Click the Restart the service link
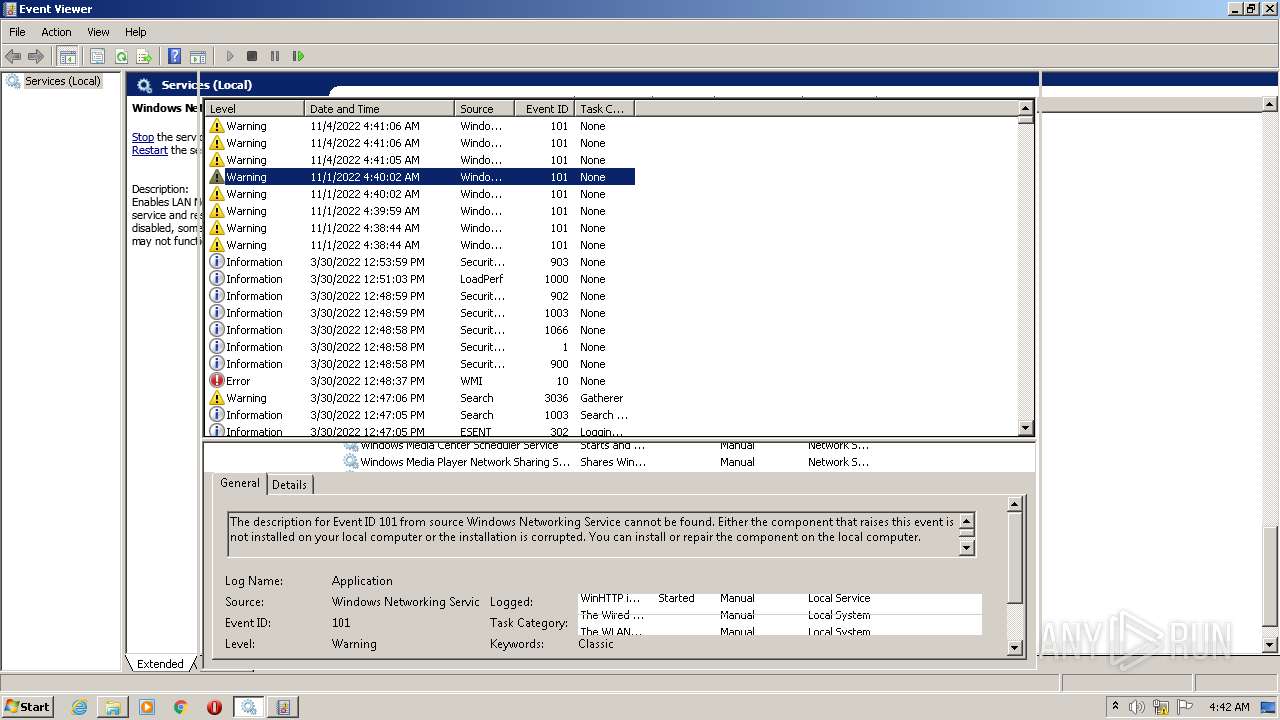The image size is (1280, 720). 150,150
